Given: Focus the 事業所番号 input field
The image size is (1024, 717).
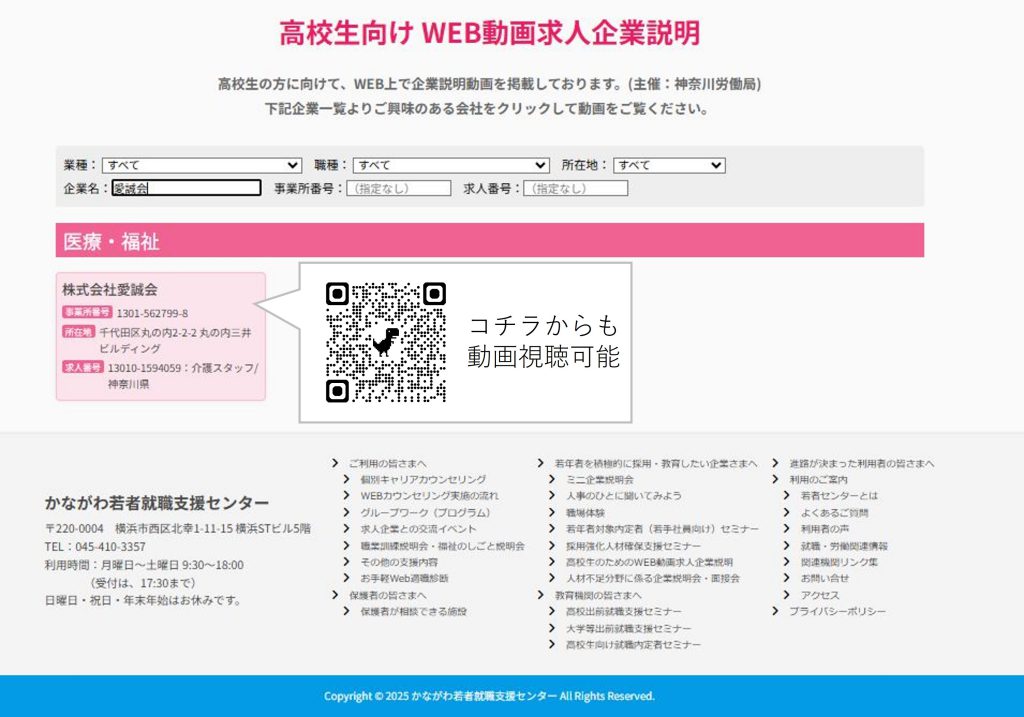Looking at the screenshot, I should (x=398, y=188).
